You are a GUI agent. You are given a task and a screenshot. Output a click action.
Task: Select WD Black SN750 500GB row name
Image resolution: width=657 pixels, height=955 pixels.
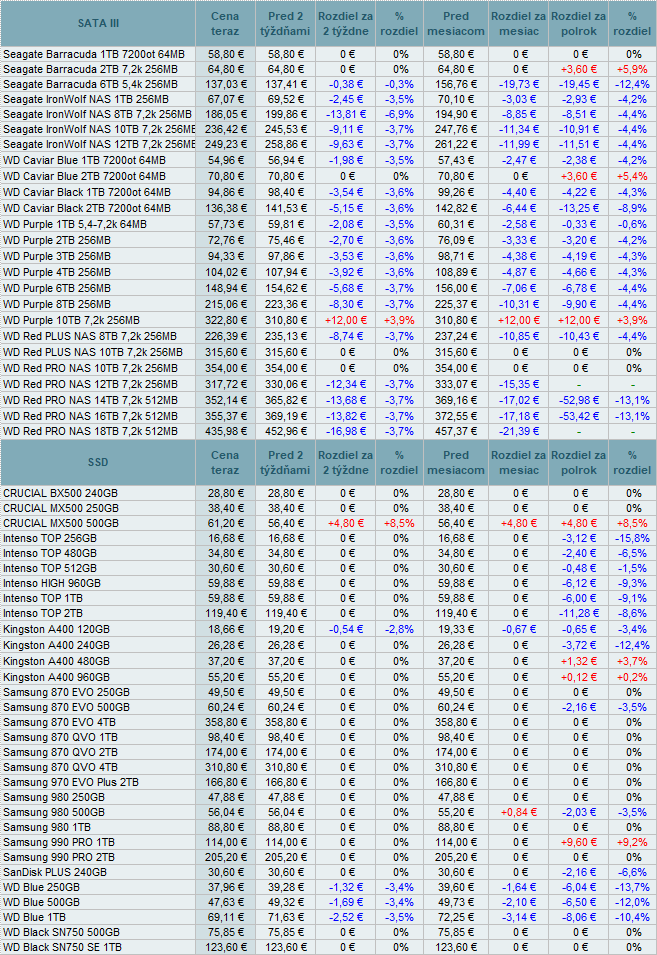tap(61, 932)
